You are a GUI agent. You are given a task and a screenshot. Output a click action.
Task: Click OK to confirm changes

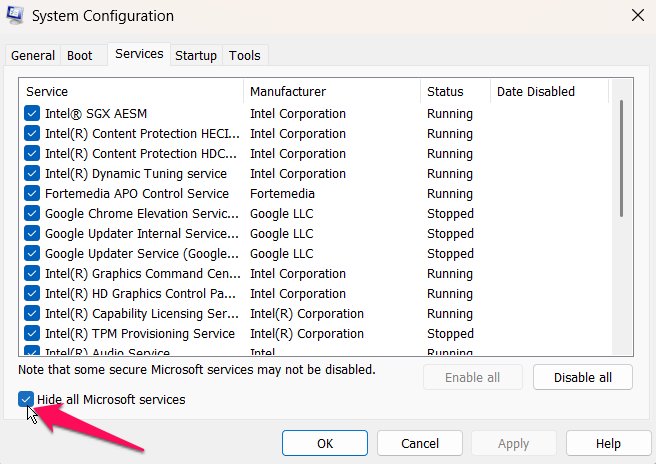pyautogui.click(x=325, y=443)
